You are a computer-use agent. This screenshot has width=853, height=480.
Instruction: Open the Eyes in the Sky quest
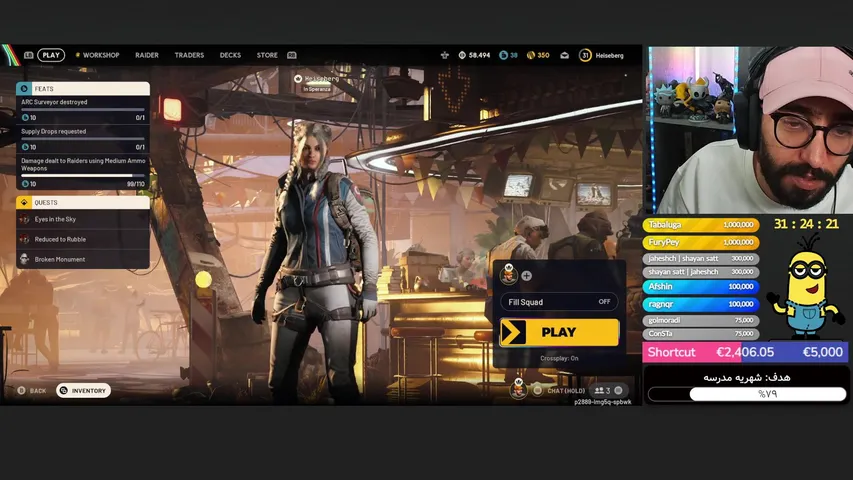pyautogui.click(x=83, y=219)
